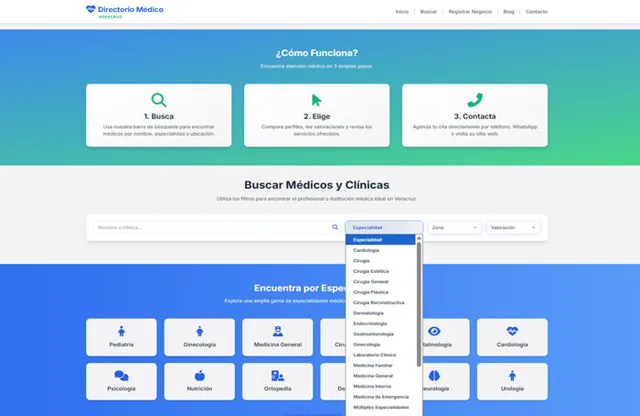Open the Especialidad dropdown
Viewport: 640px width, 416px height.
pyautogui.click(x=384, y=227)
